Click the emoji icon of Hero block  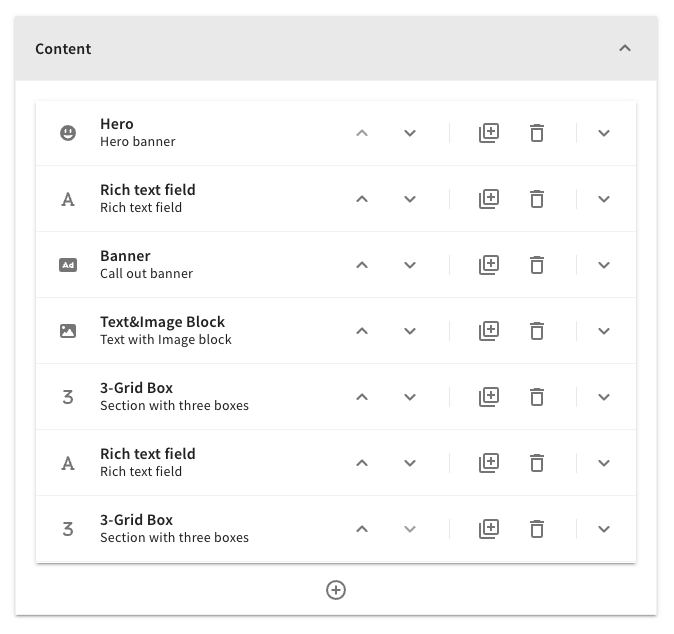tap(68, 133)
